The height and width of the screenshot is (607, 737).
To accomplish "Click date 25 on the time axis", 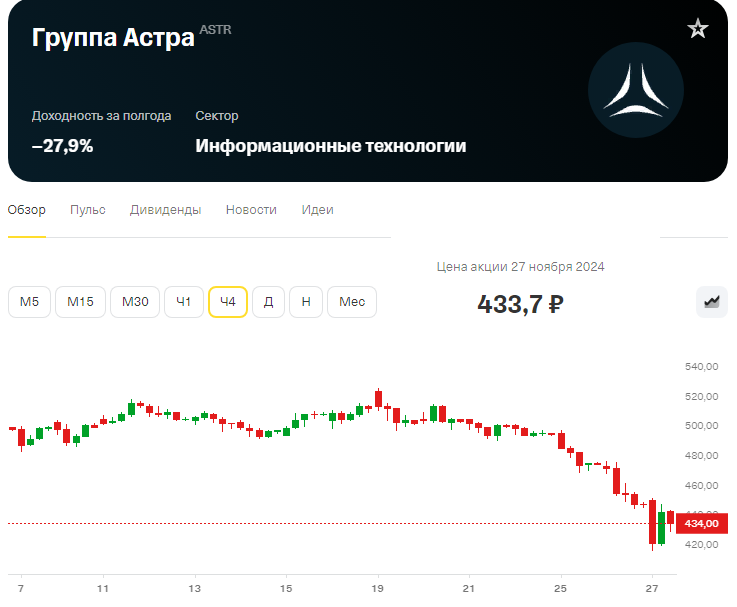I will coord(560,588).
